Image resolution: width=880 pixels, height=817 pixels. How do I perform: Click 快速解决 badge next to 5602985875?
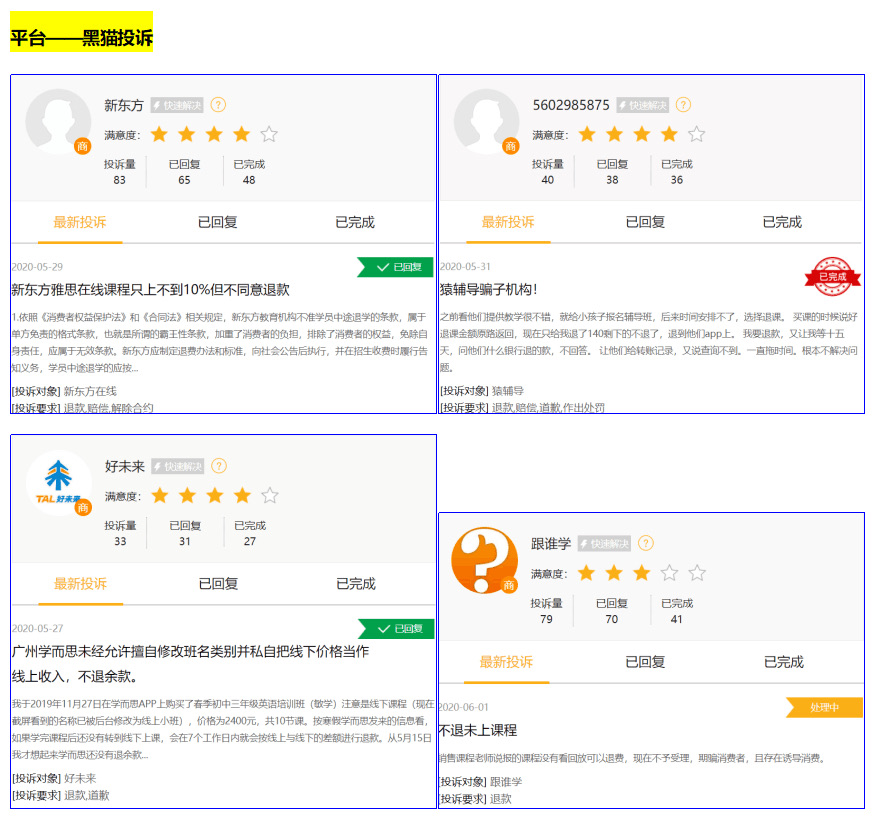point(643,105)
